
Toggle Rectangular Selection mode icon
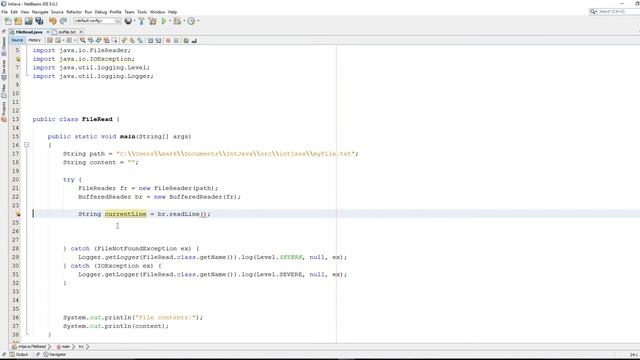click(x=114, y=40)
